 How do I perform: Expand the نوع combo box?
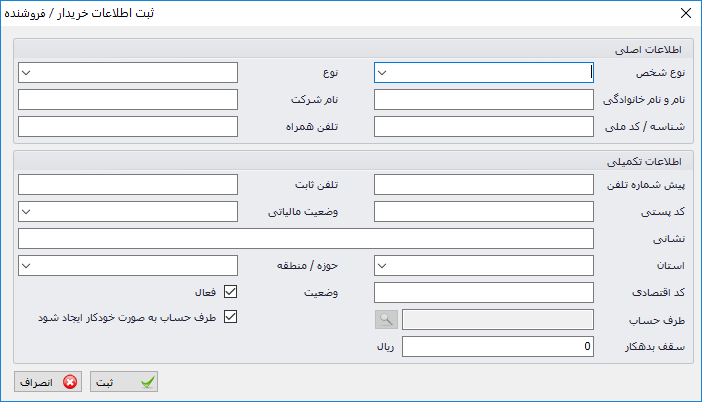[x=128, y=73]
